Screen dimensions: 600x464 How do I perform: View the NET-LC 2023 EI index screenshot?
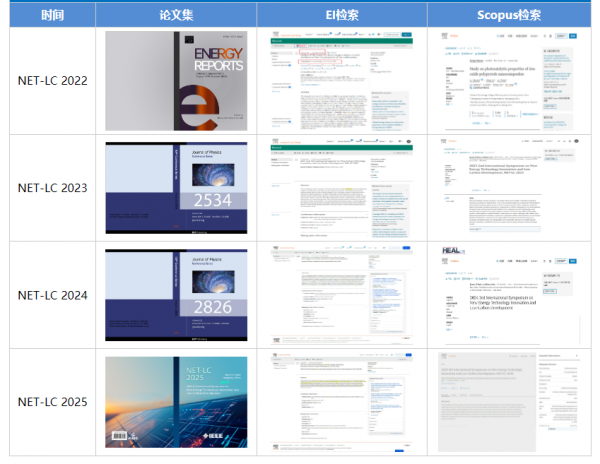click(x=341, y=188)
